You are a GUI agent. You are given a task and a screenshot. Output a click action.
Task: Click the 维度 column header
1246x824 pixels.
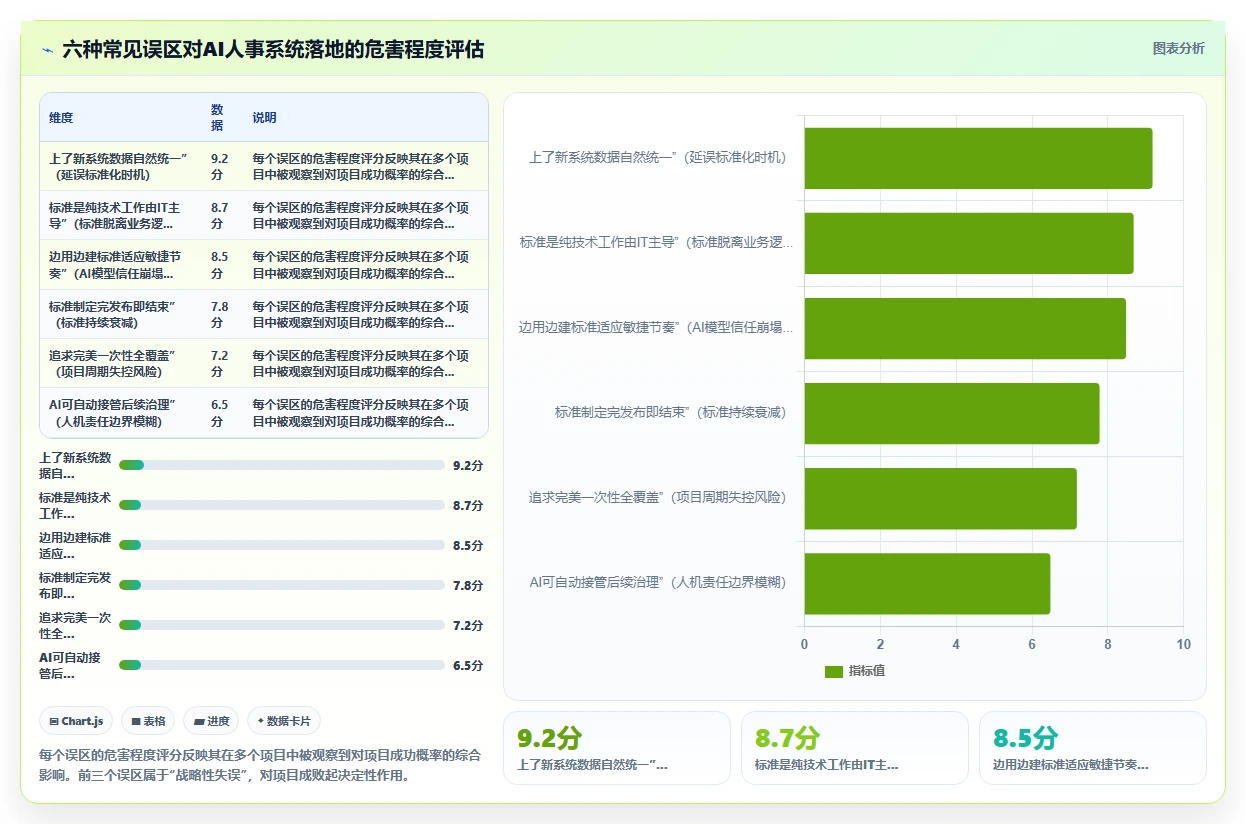coord(61,118)
